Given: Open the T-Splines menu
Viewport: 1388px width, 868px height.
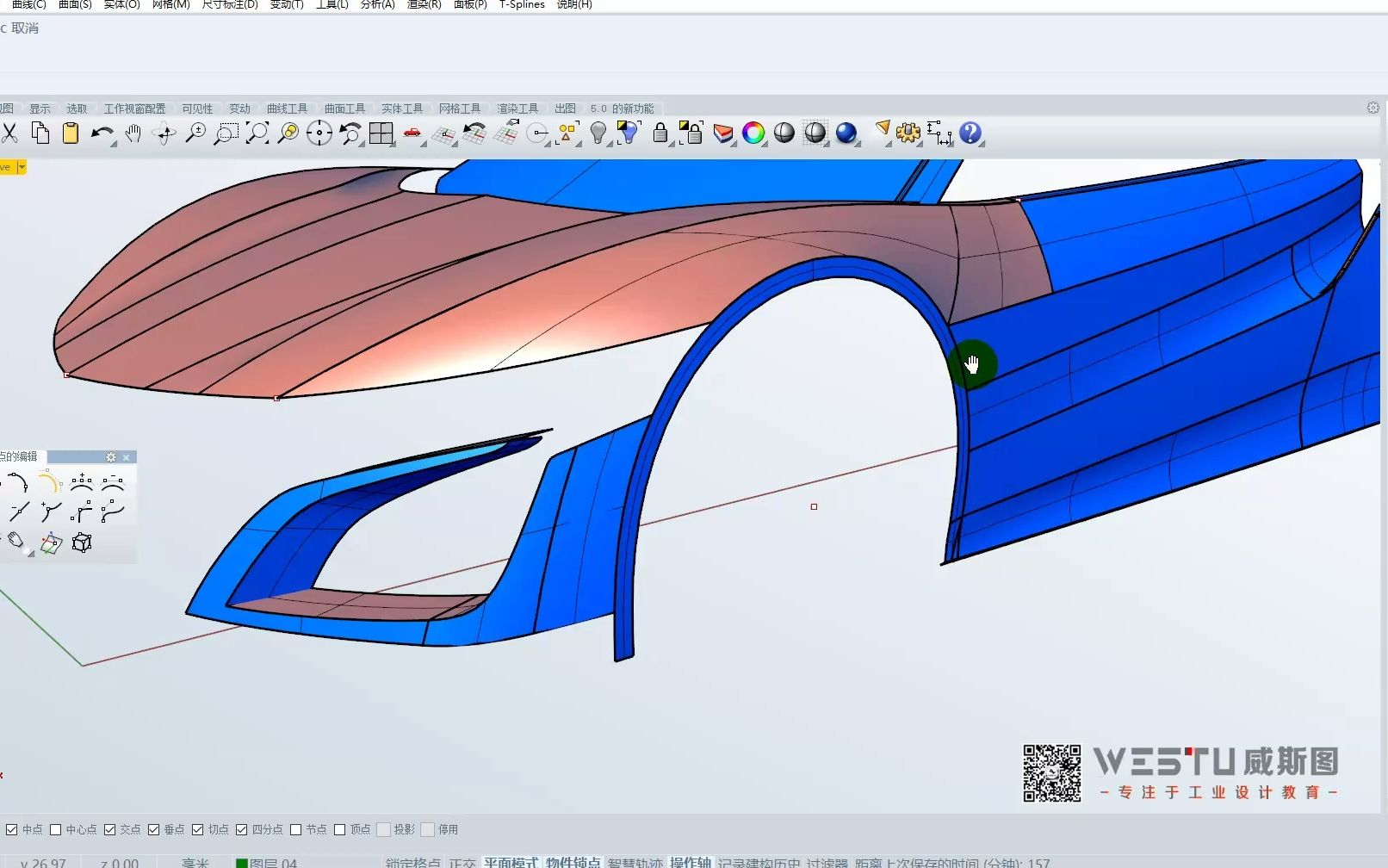Looking at the screenshot, I should [x=522, y=5].
